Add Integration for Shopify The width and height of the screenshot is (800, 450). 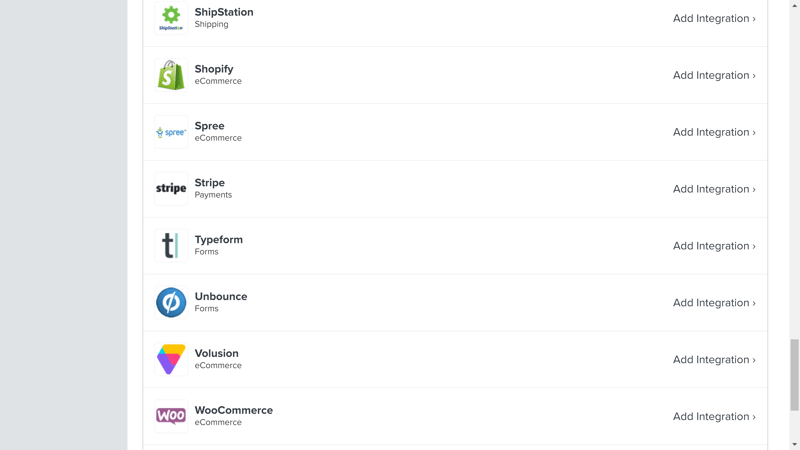(x=713, y=75)
